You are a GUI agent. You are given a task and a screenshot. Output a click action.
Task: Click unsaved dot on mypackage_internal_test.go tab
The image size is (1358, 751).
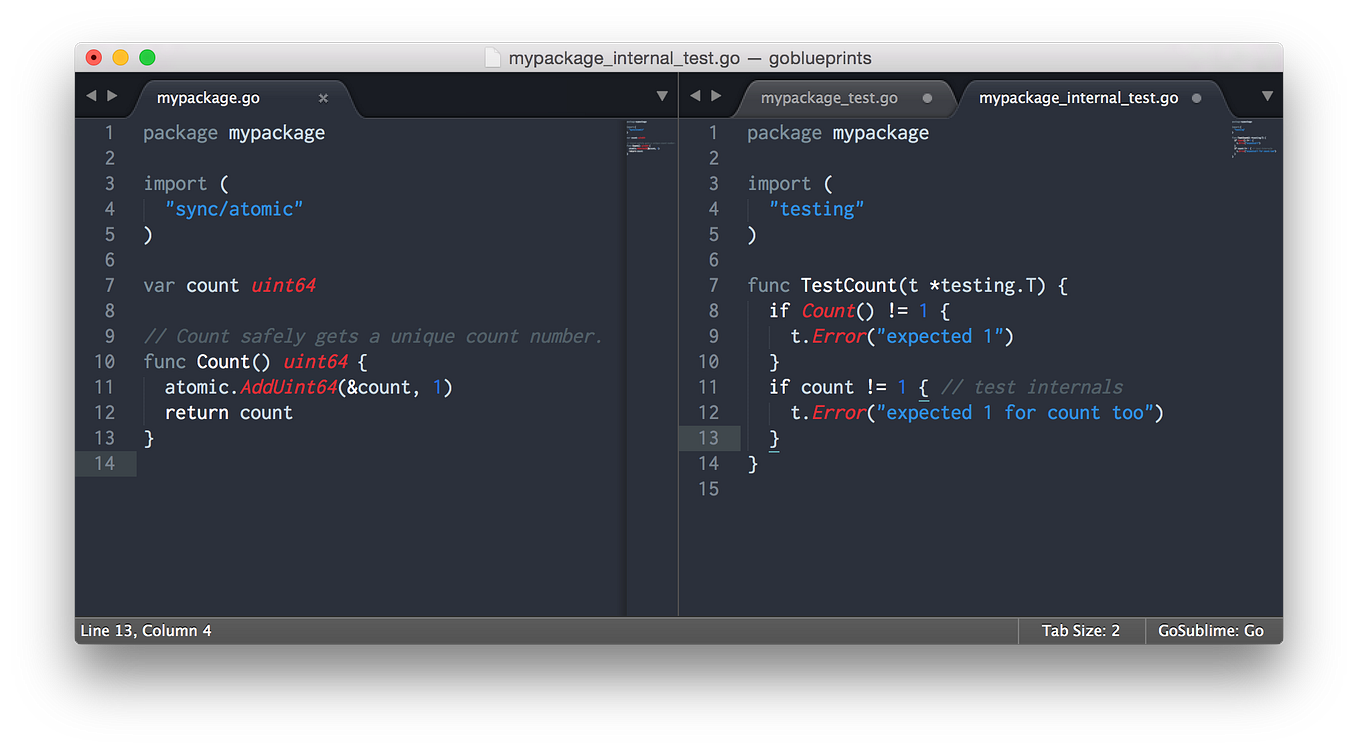[x=1197, y=98]
